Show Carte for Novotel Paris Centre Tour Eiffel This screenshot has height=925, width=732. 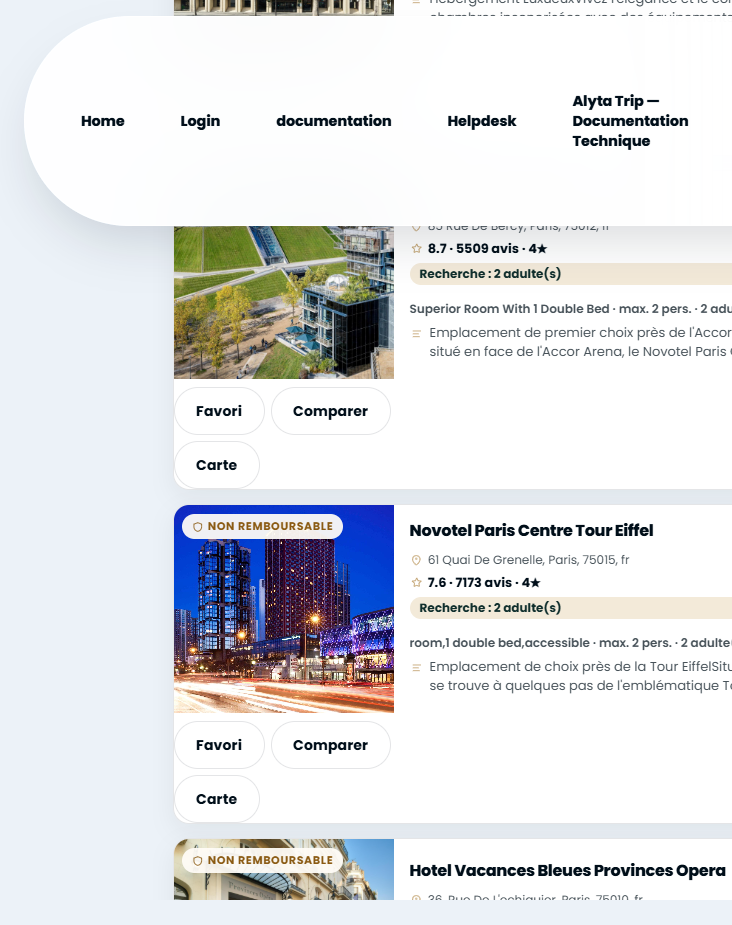coord(216,799)
